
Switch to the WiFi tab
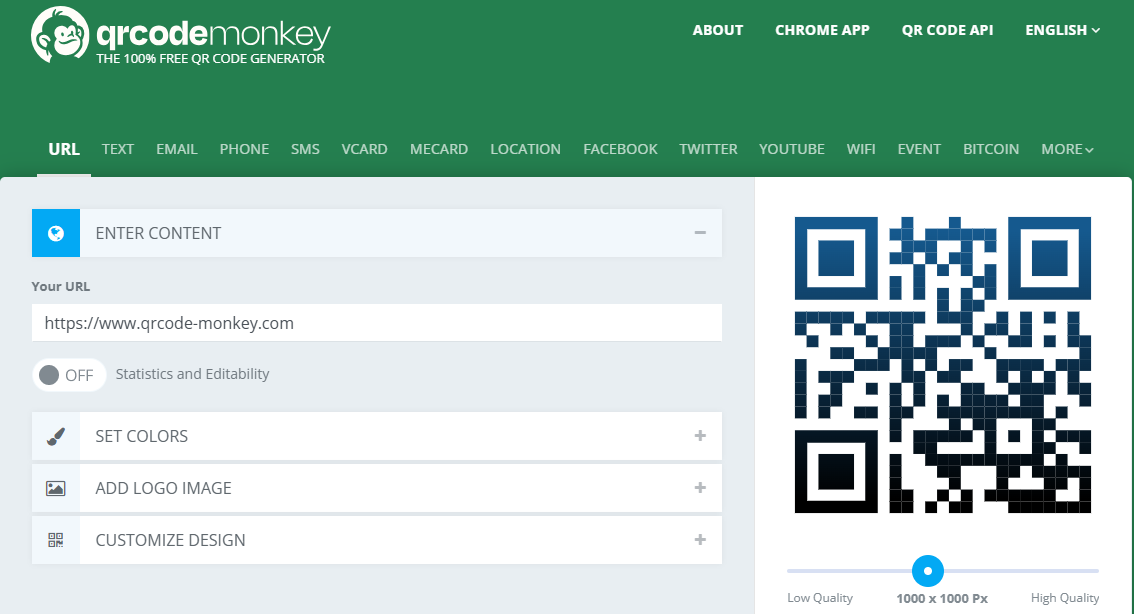[861, 149]
